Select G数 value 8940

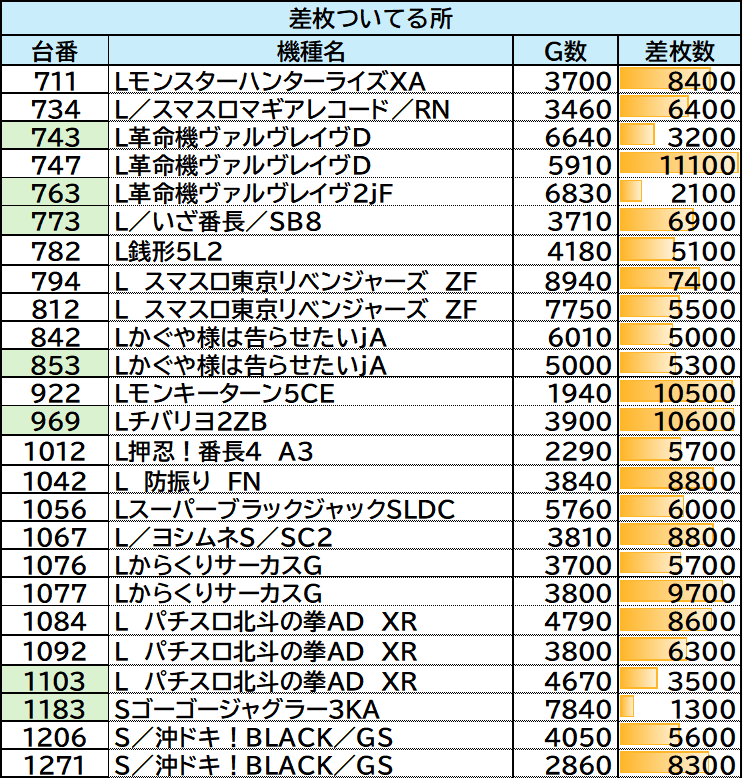565,280
